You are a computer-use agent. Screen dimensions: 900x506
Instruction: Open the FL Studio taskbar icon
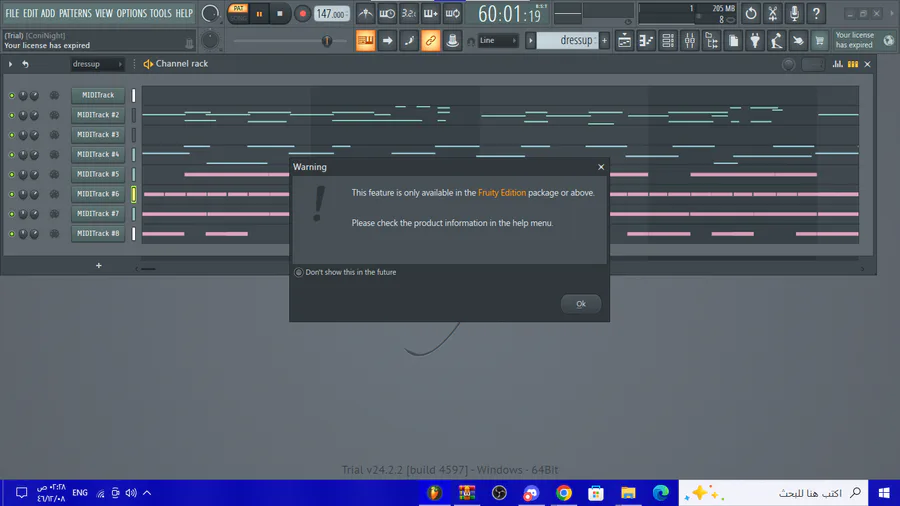tap(435, 493)
